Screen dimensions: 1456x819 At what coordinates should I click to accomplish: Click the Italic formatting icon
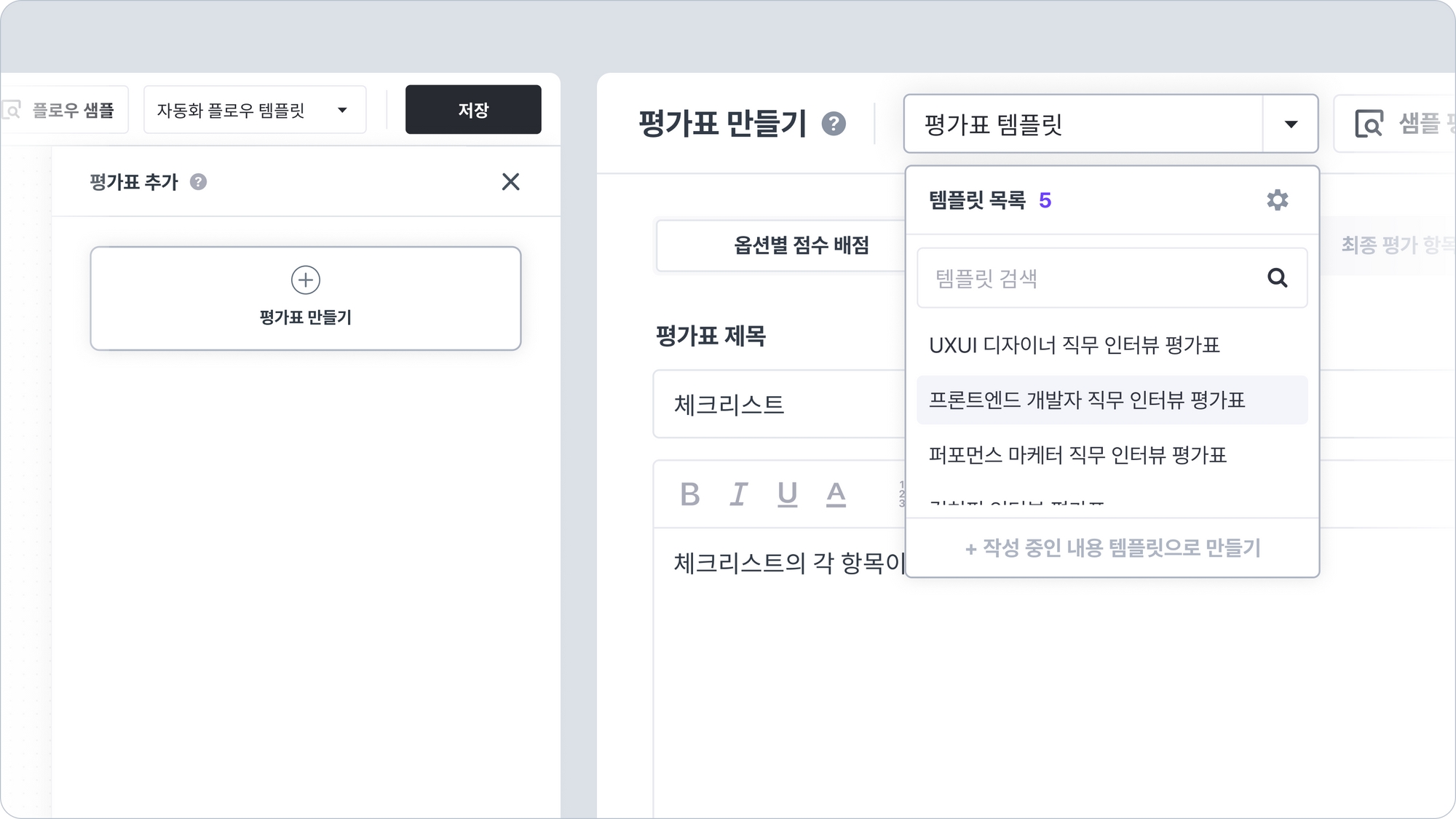[x=739, y=494]
